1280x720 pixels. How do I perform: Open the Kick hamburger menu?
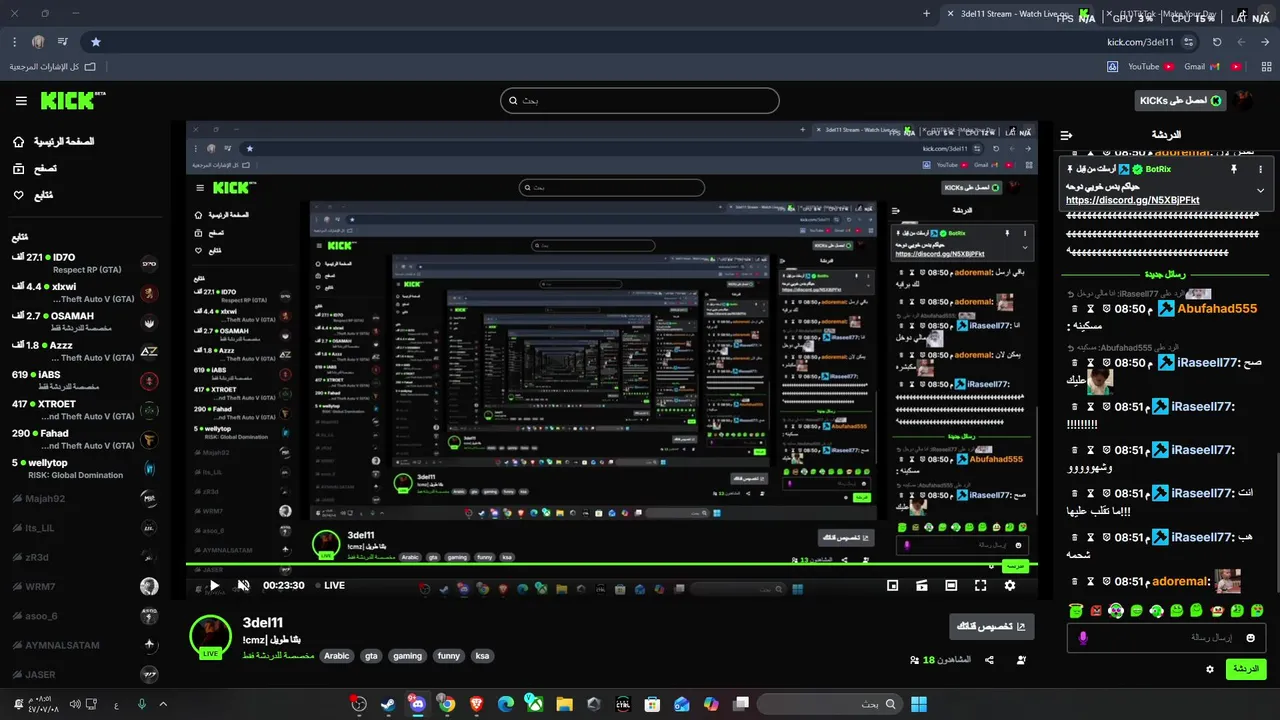pyautogui.click(x=21, y=101)
